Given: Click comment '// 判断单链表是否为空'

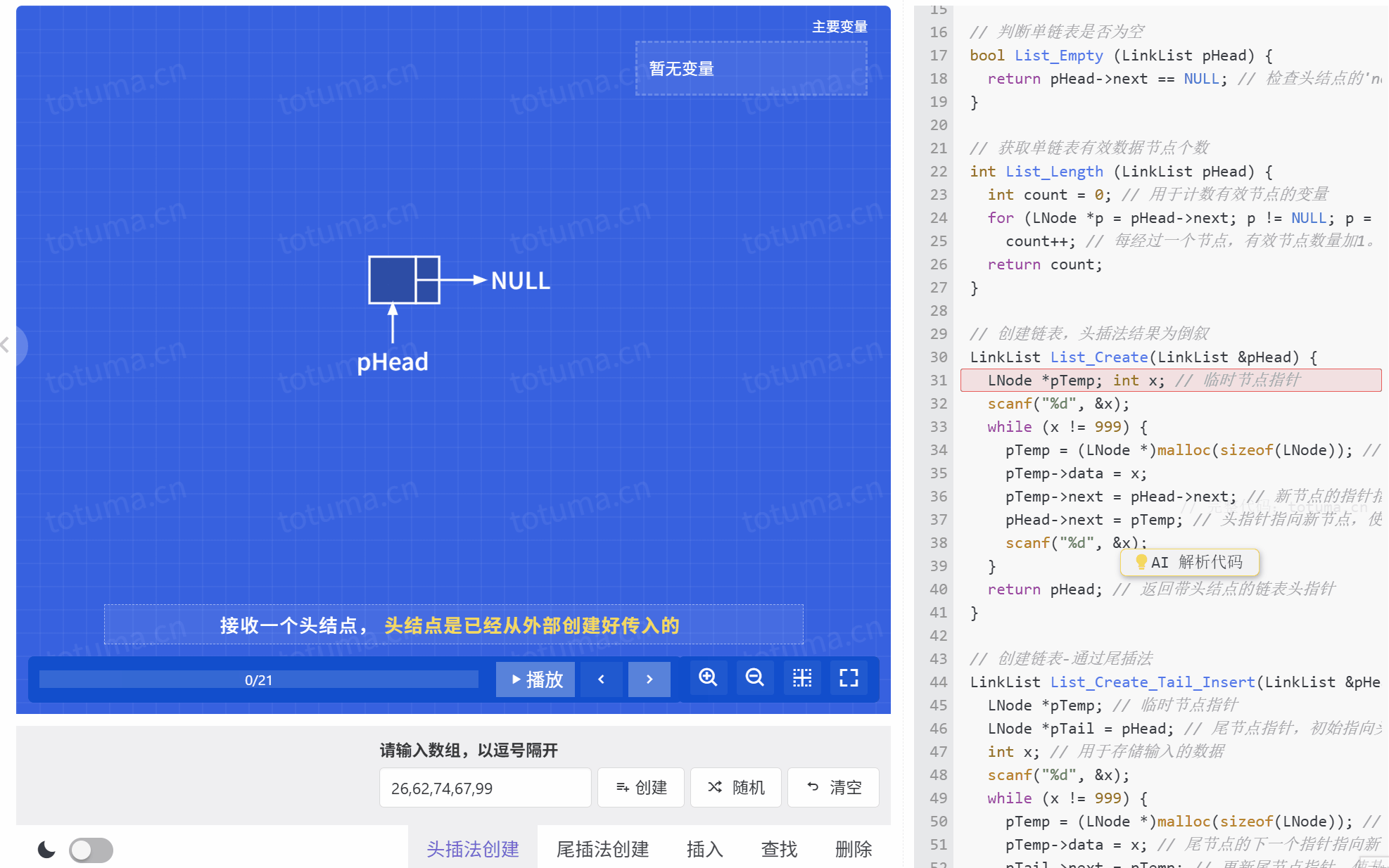Looking at the screenshot, I should click(1057, 32).
